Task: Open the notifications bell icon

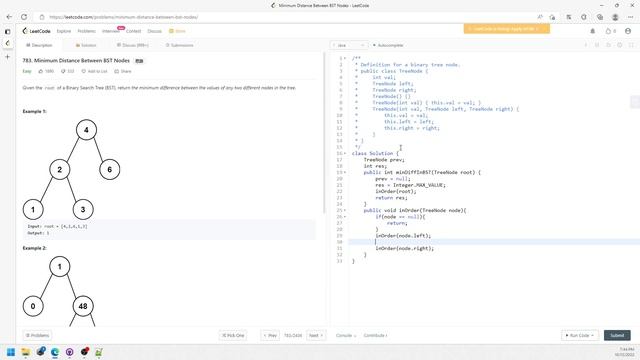Action: point(593,31)
